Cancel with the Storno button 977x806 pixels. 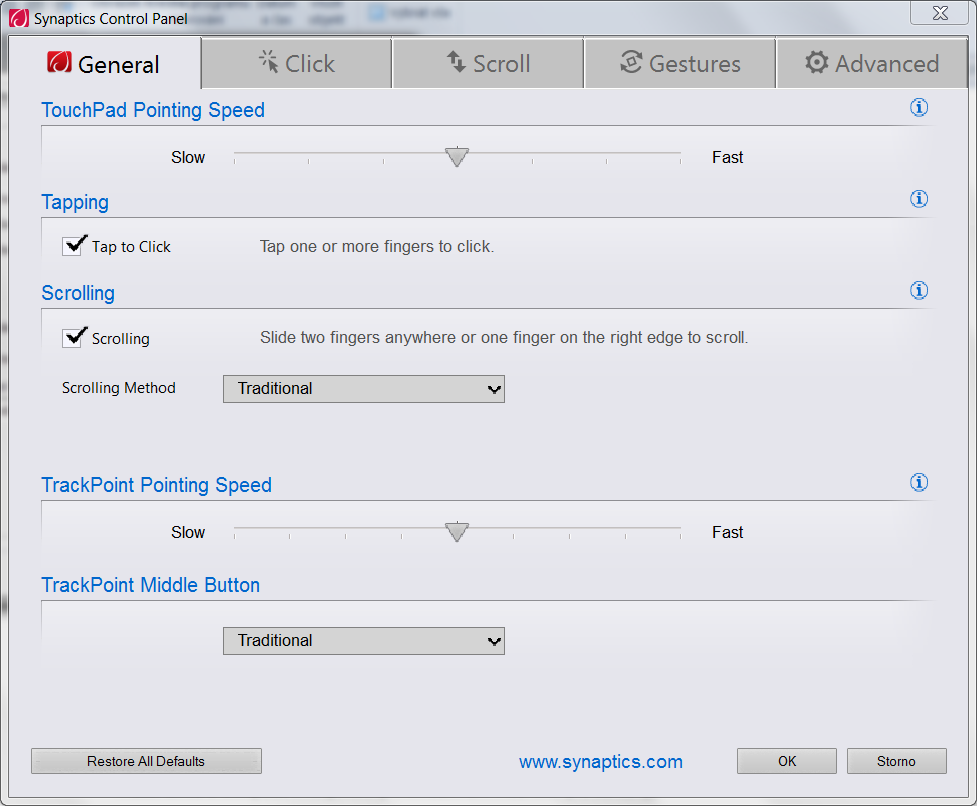896,761
